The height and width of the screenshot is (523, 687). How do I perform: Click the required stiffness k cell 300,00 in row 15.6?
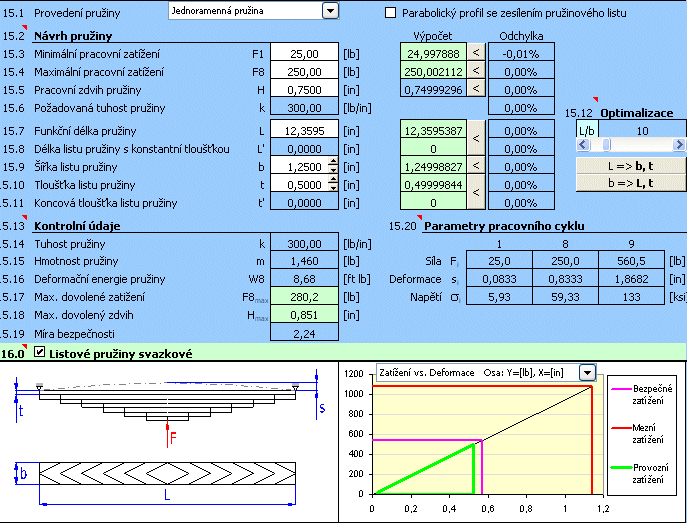click(304, 108)
